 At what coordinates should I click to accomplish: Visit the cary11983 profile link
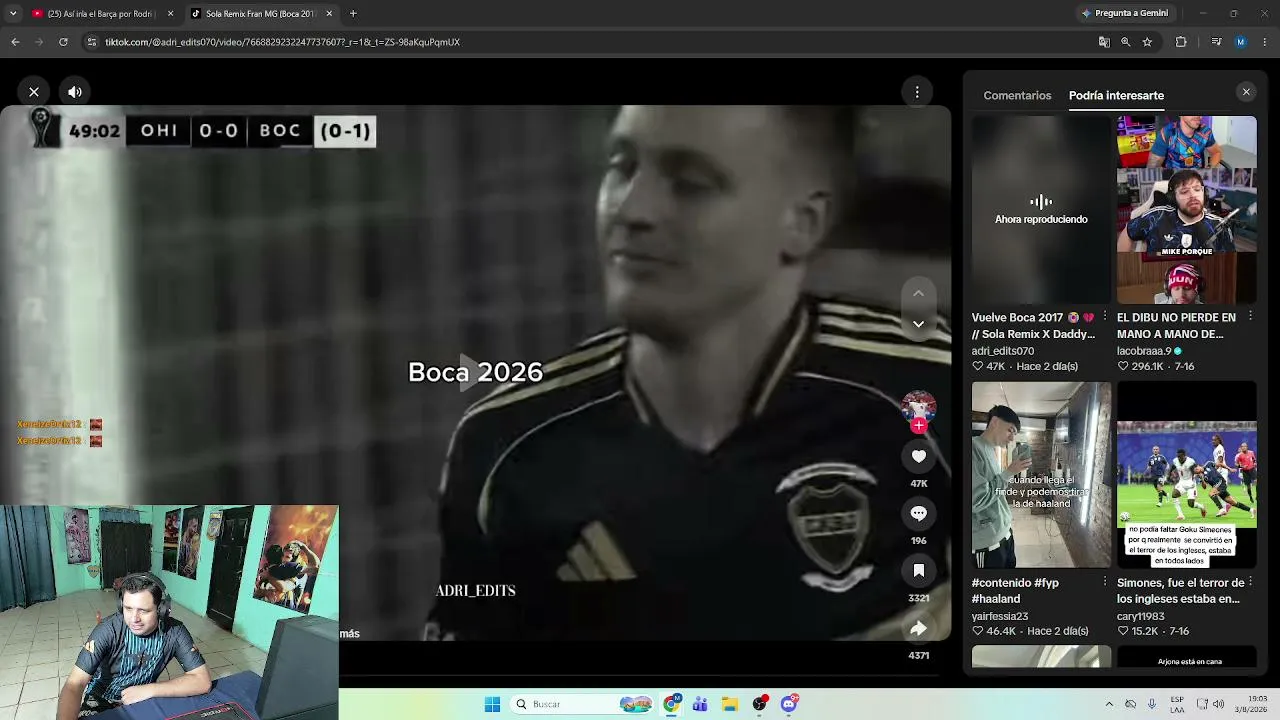(1141, 616)
